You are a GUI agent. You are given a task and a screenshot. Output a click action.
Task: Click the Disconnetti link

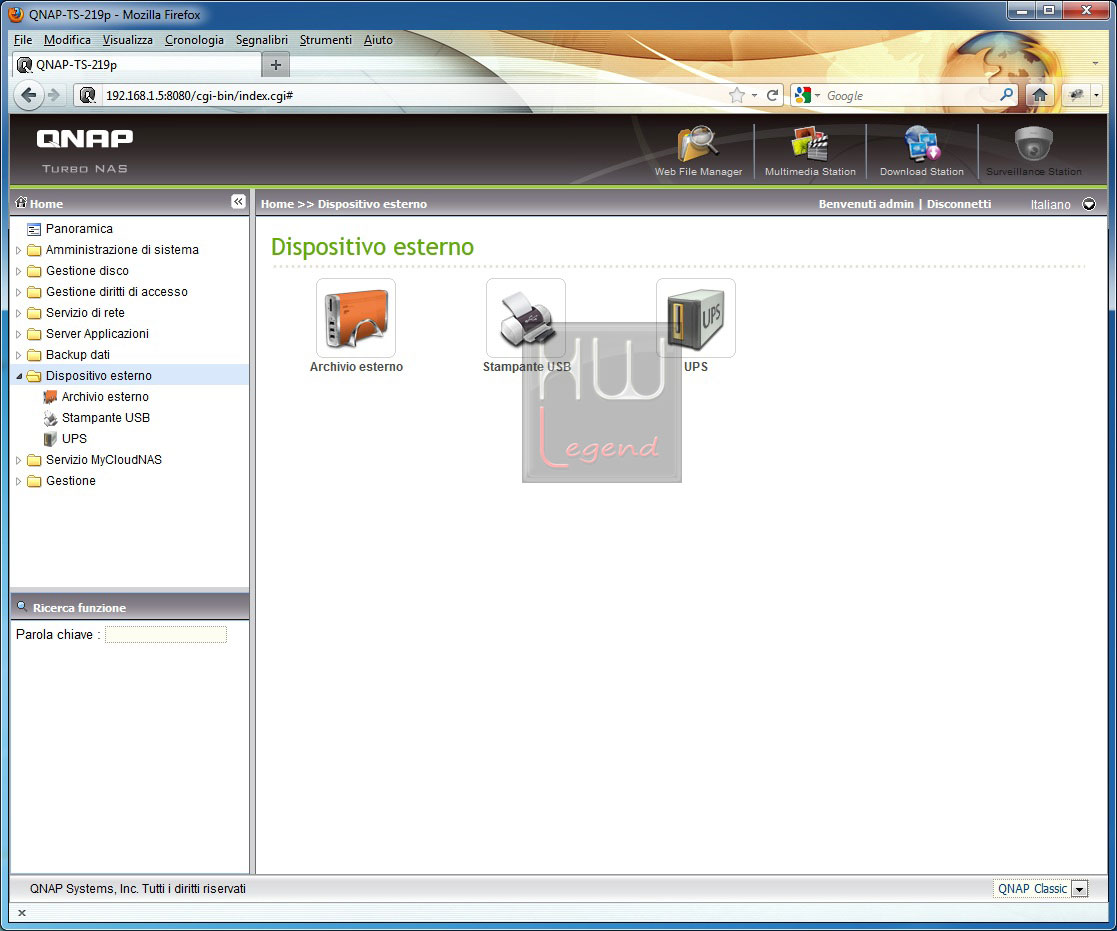point(958,204)
